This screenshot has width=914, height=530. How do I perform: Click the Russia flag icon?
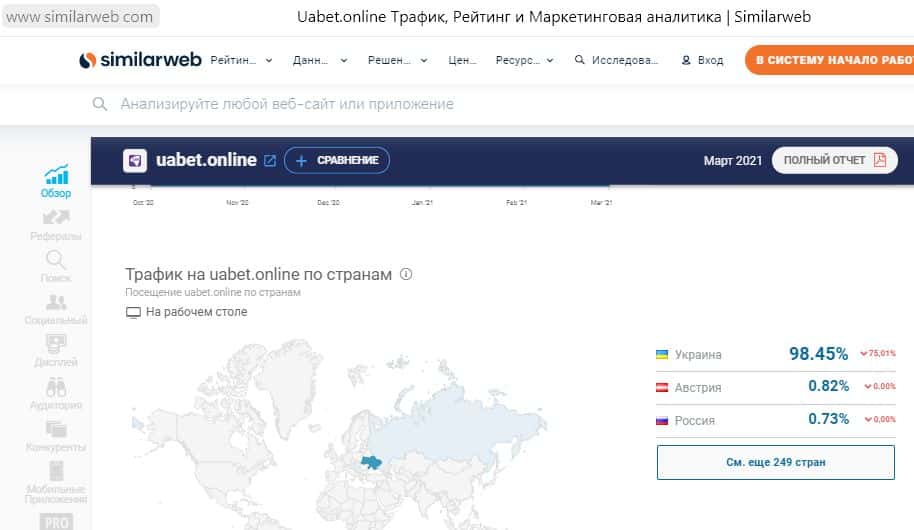[x=662, y=420]
